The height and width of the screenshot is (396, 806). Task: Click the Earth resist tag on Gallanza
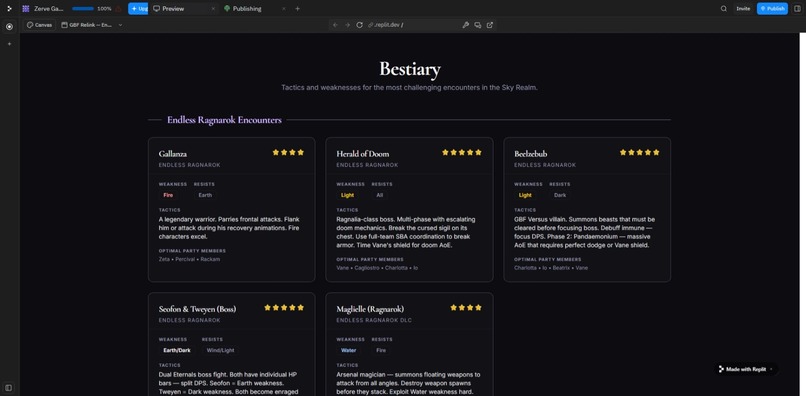205,195
